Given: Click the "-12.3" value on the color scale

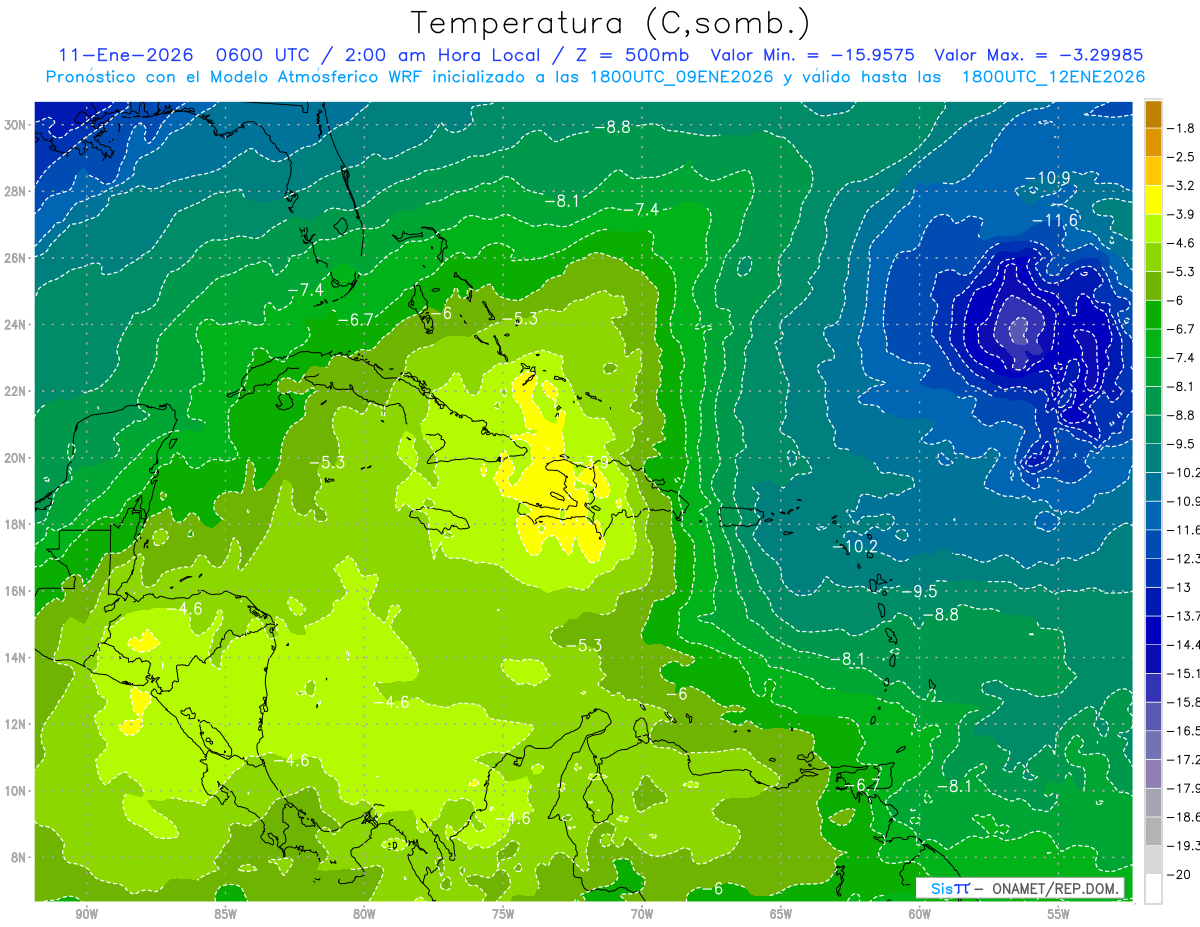Looking at the screenshot, I should coord(1184,557).
